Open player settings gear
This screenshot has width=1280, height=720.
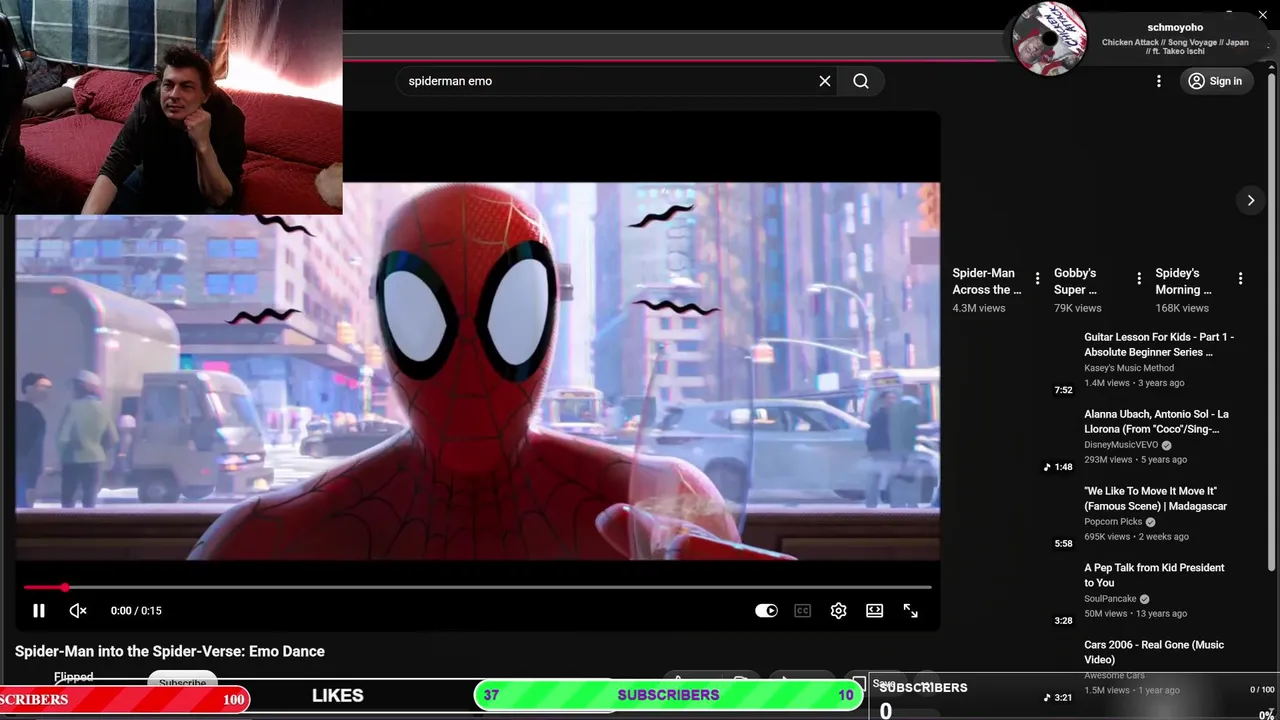tap(838, 611)
